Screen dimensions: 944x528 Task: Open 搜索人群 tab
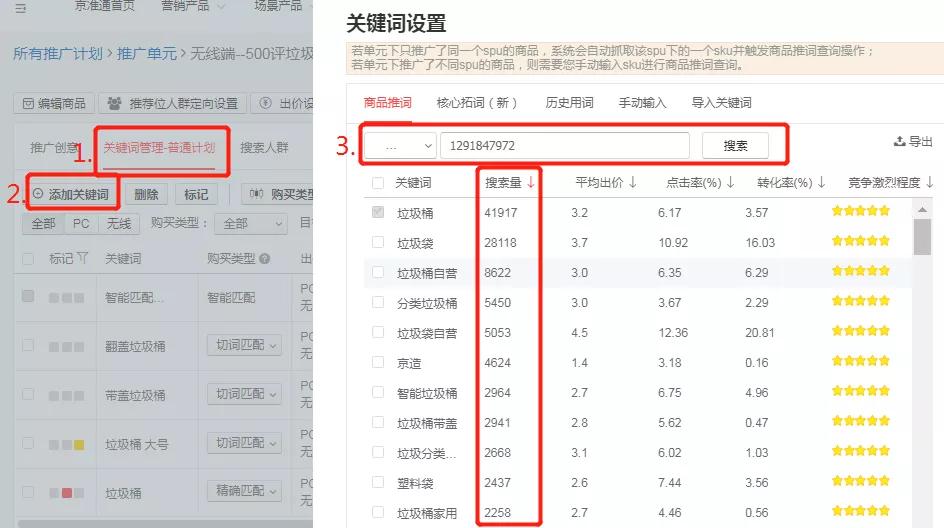pos(264,148)
